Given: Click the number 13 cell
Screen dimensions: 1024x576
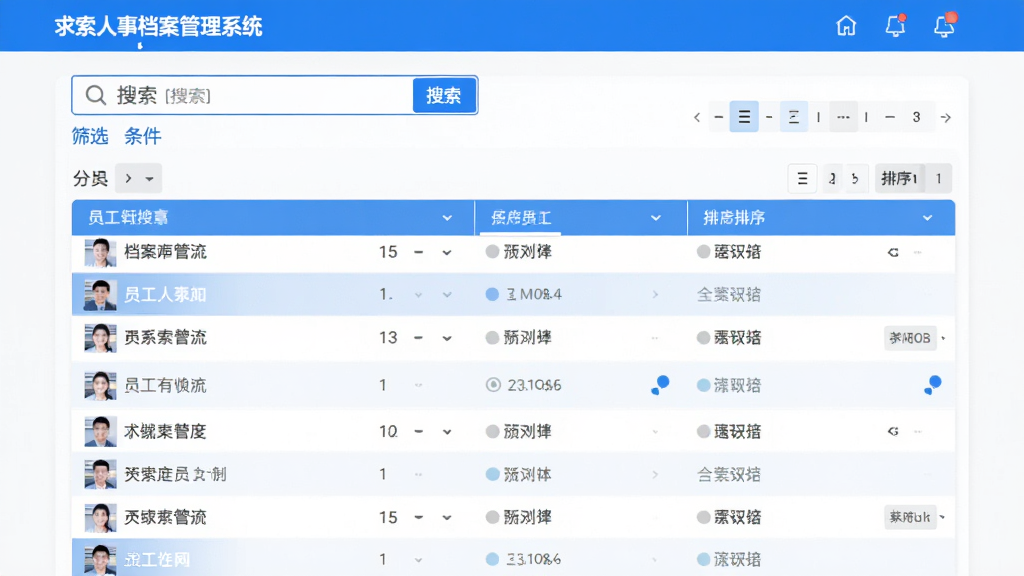Looking at the screenshot, I should pos(388,338).
